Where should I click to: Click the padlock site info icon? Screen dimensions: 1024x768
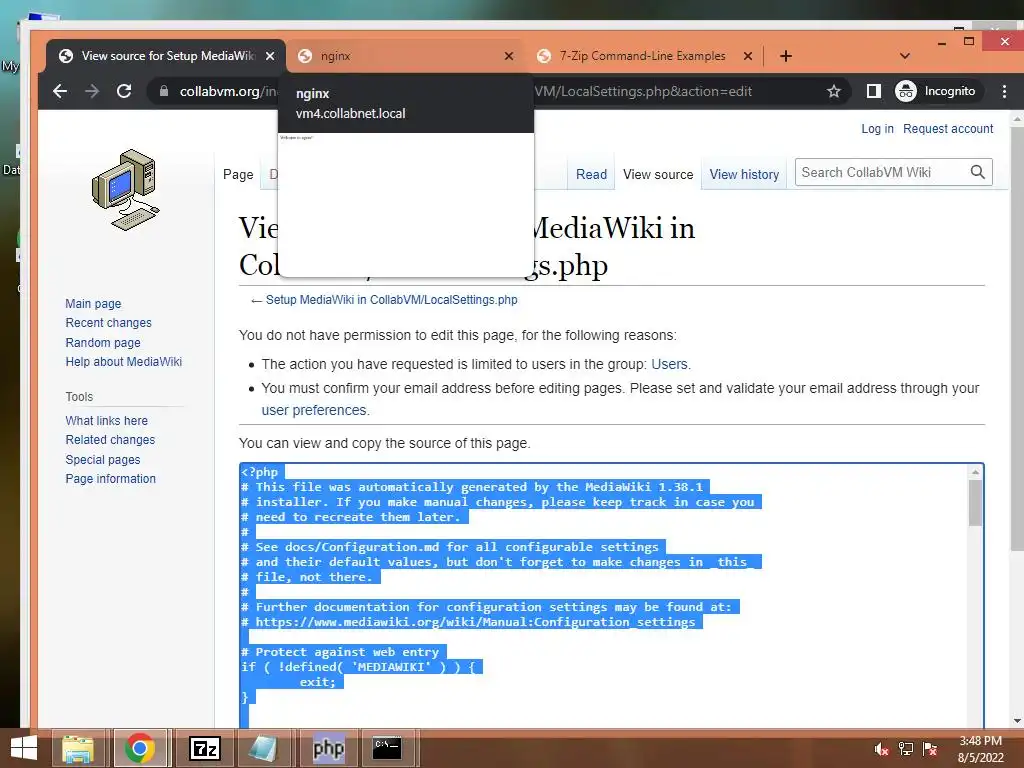click(164, 91)
